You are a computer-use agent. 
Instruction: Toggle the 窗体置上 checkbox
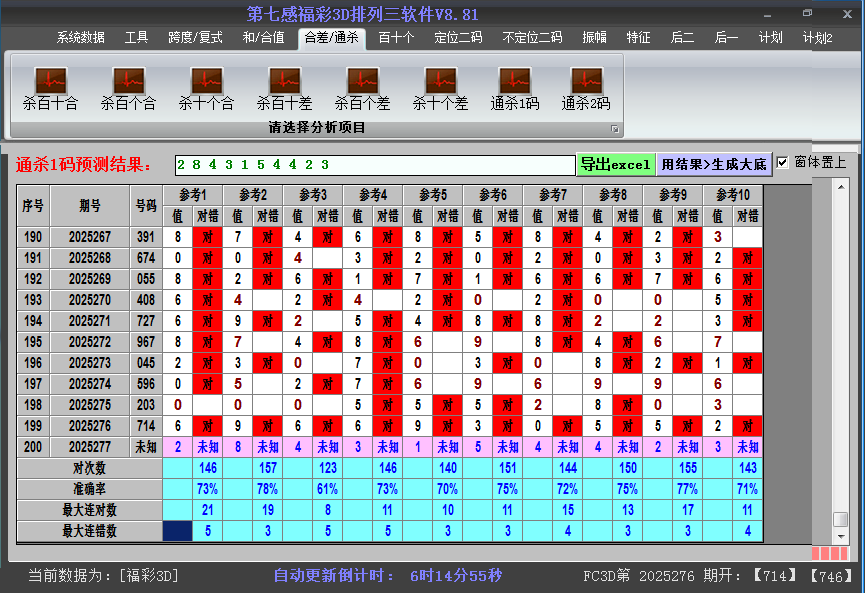783,163
